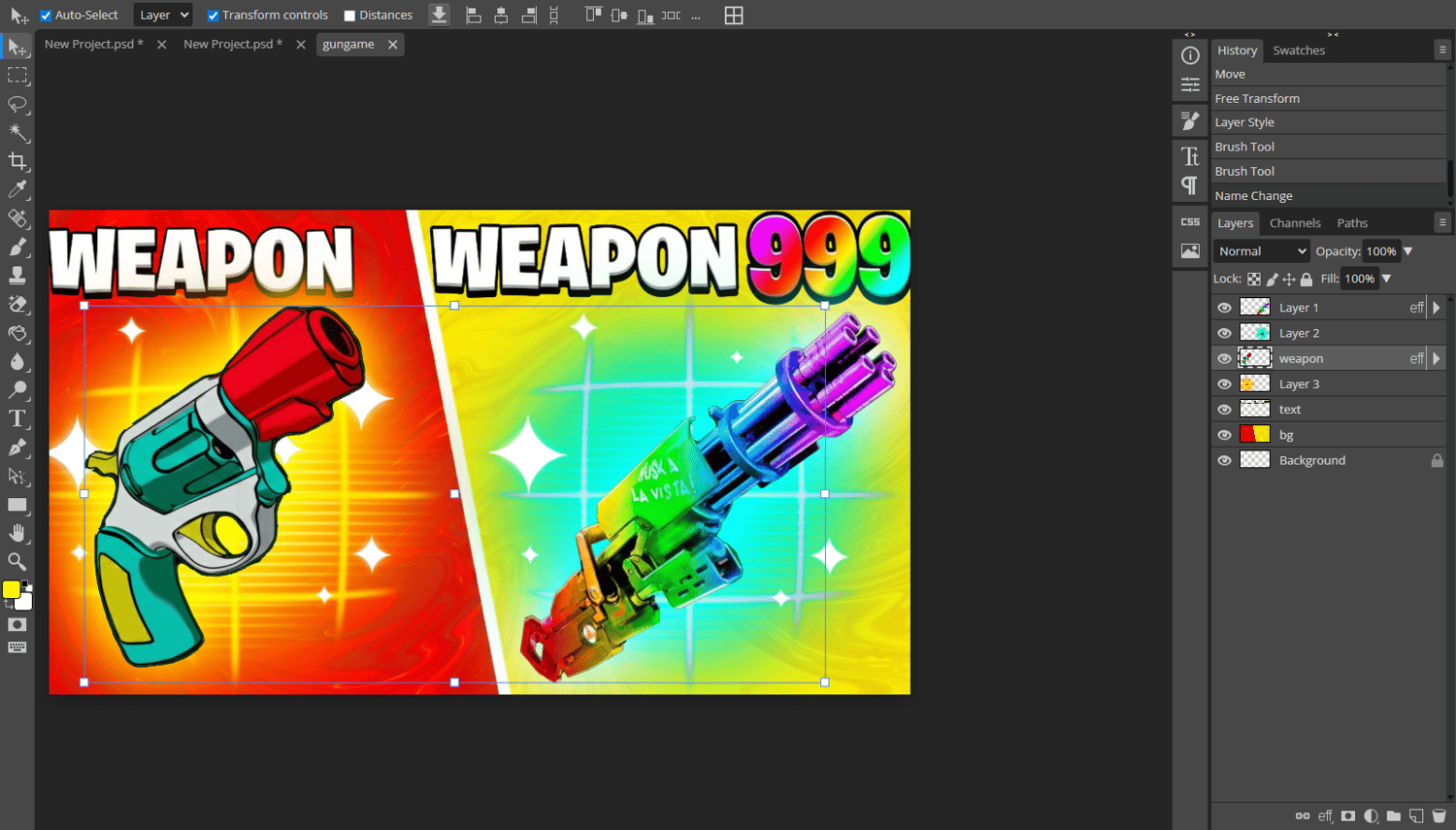Select the Pen tool
The height and width of the screenshot is (830, 1456).
[x=17, y=448]
